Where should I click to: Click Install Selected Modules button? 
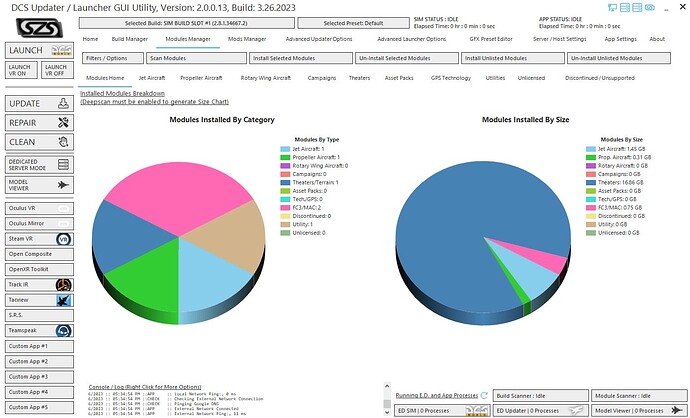pyautogui.click(x=301, y=58)
